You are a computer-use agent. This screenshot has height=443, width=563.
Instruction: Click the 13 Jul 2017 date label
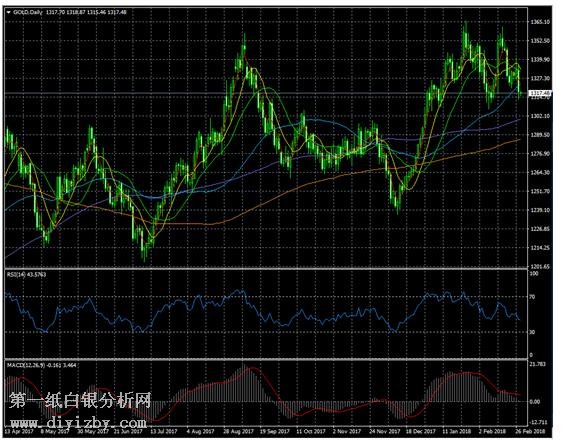coord(164,431)
